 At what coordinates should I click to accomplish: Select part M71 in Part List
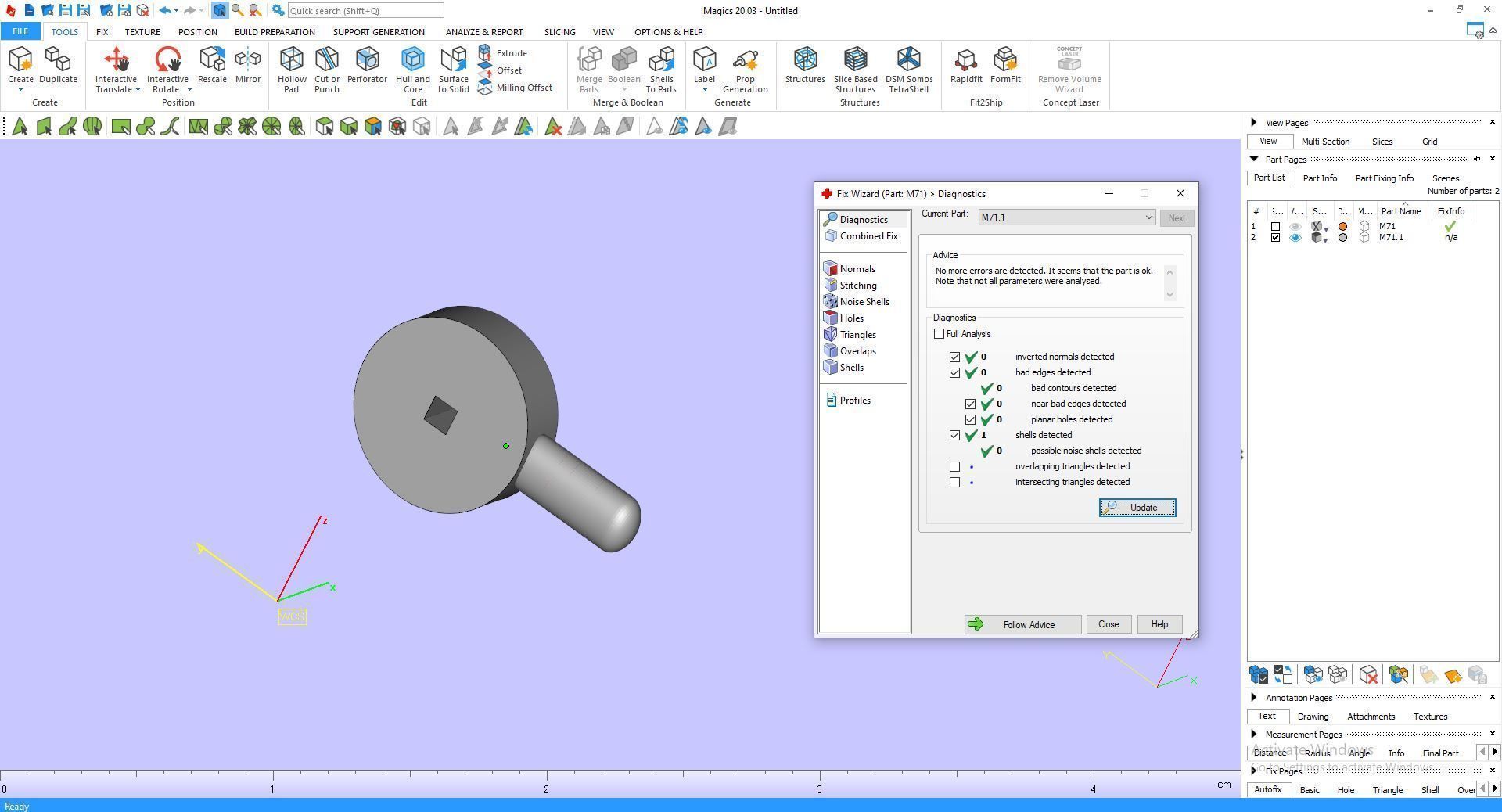tap(1387, 226)
